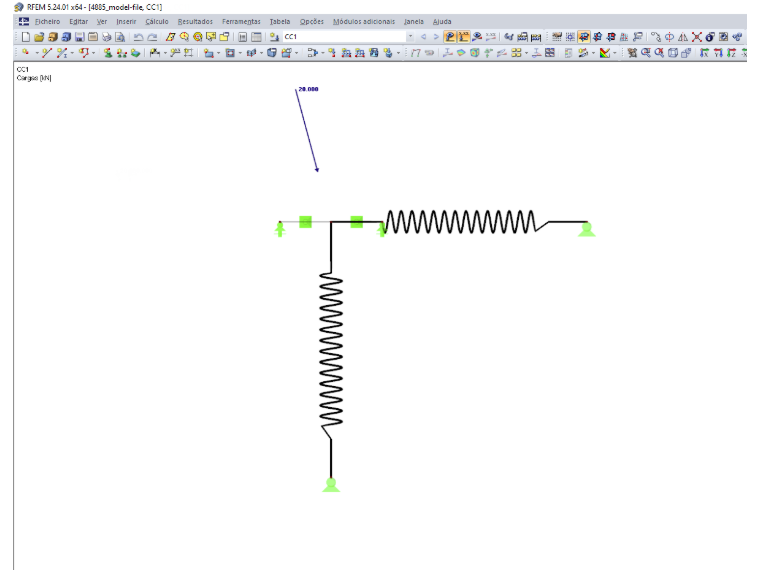Viewport: 760px width, 570px height.
Task: Click the yellow magnifier clock icon in top toolbar
Action: coord(184,37)
